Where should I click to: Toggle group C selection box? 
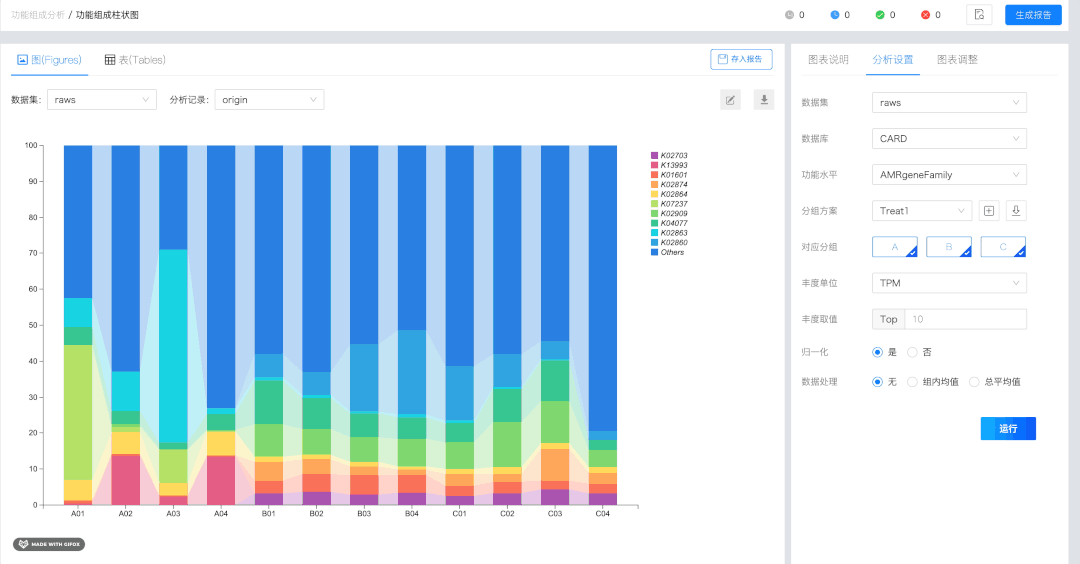[1003, 247]
